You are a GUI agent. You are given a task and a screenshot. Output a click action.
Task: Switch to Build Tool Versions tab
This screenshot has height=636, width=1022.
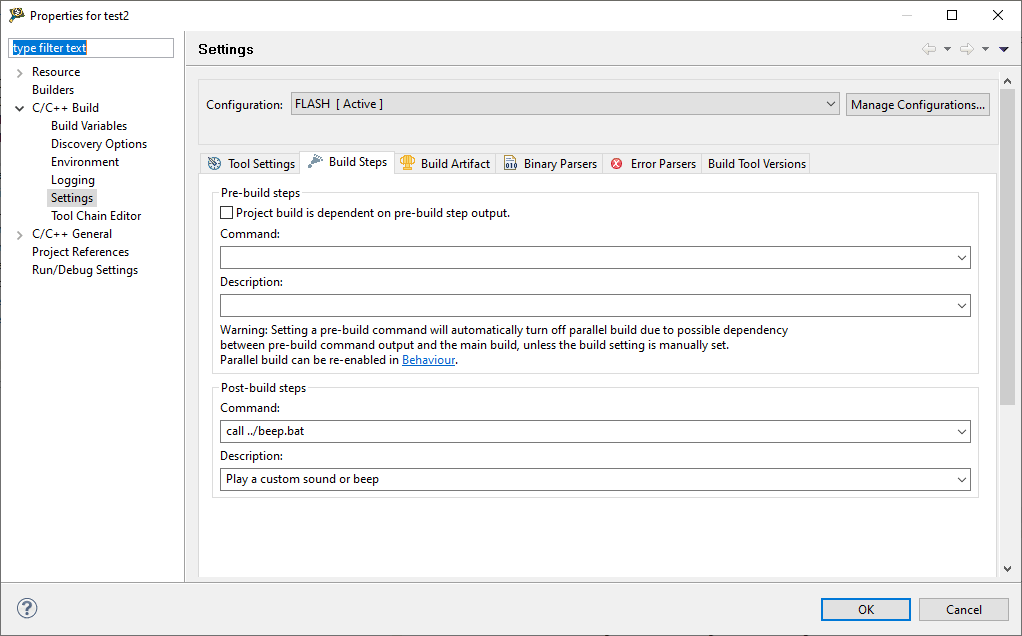[756, 164]
